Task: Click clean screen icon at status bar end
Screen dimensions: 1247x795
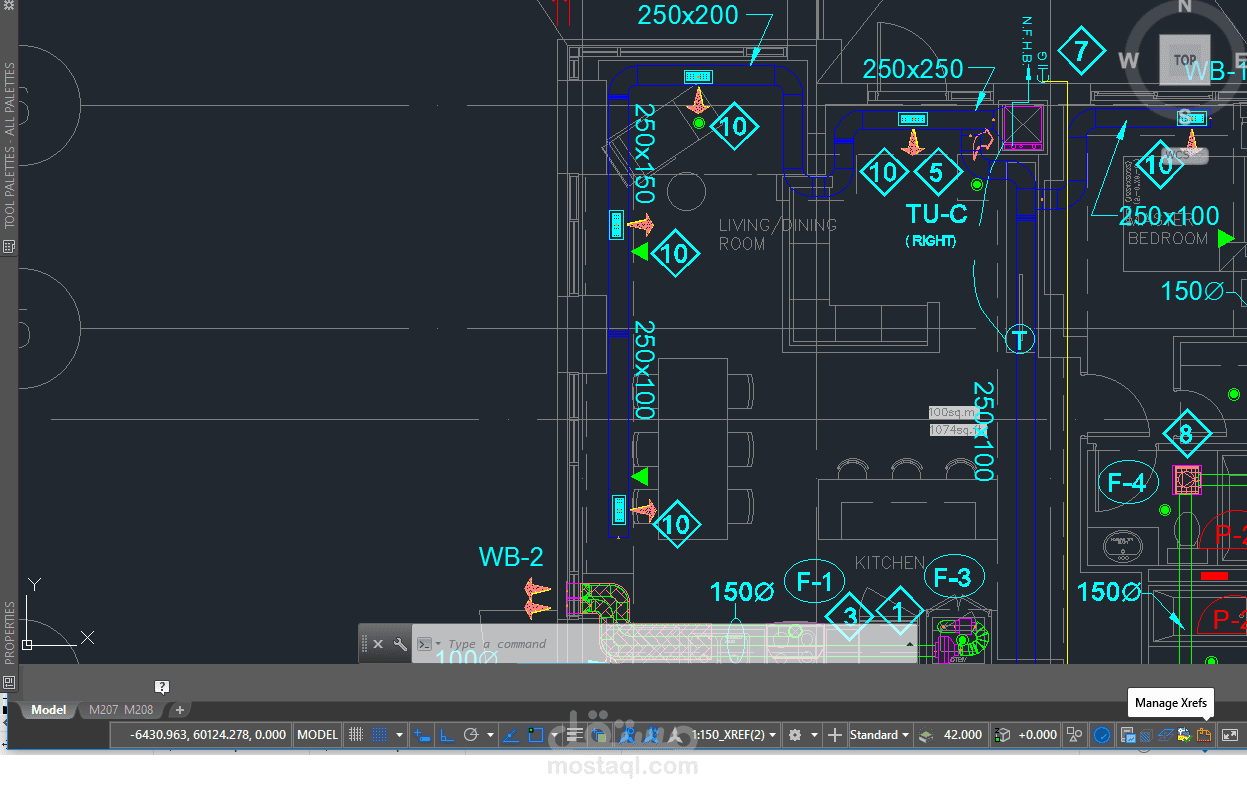Action: point(1229,735)
